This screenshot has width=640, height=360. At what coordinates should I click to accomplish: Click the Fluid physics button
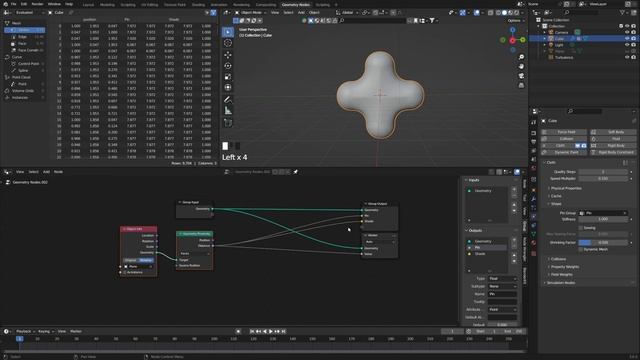(x=613, y=139)
